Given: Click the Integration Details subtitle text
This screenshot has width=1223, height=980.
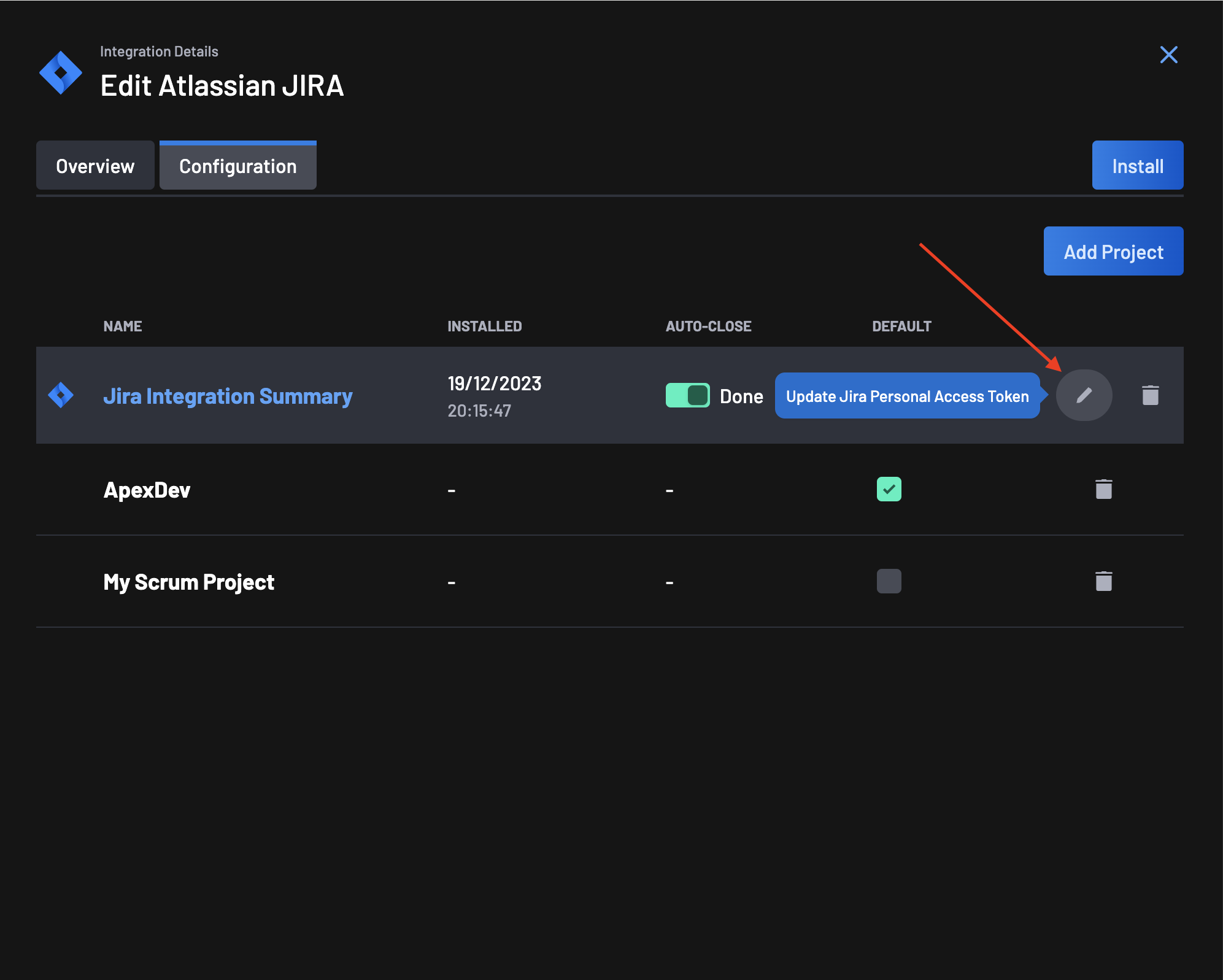Looking at the screenshot, I should [x=159, y=52].
